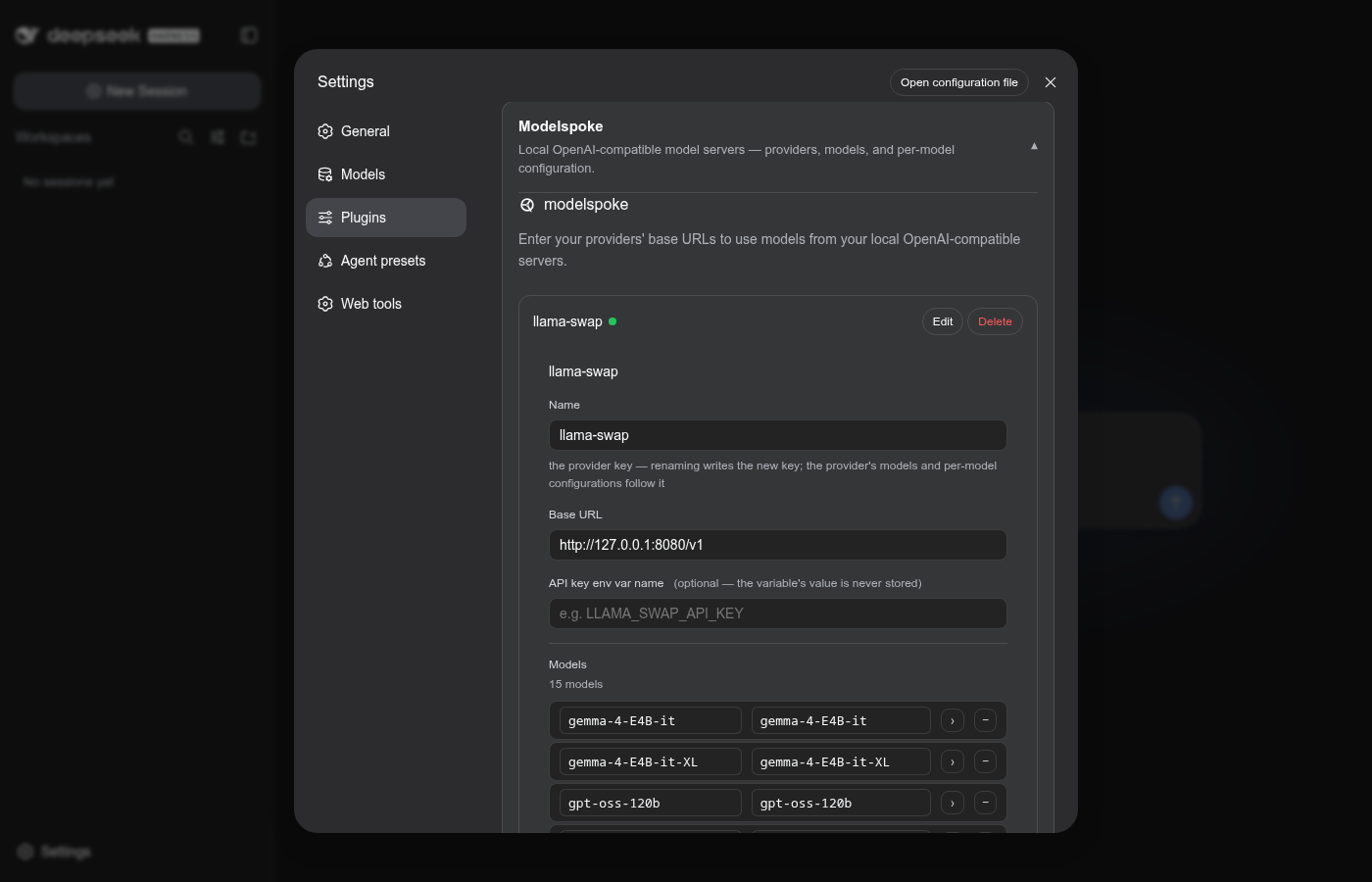Image resolution: width=1372 pixels, height=882 pixels.
Task: Open Agent presets section
Action: (x=386, y=261)
